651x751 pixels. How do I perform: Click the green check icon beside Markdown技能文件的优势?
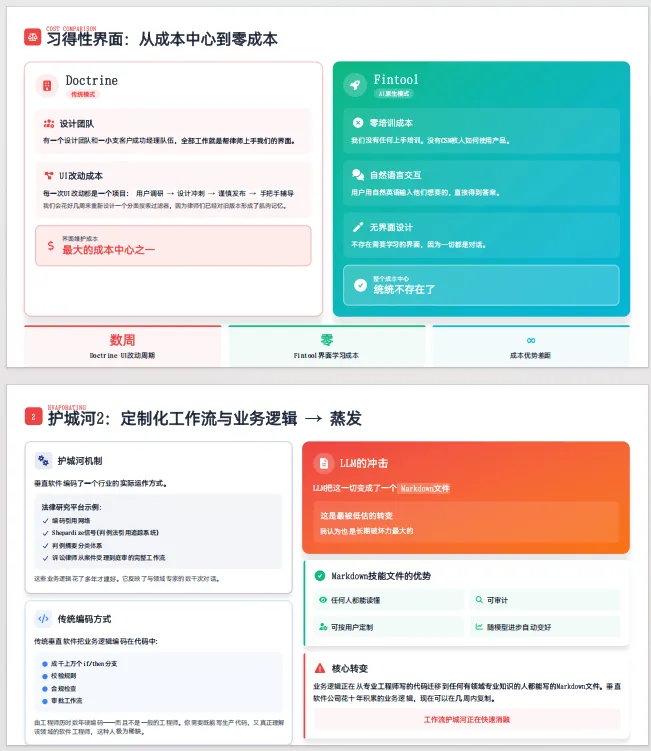click(x=320, y=576)
